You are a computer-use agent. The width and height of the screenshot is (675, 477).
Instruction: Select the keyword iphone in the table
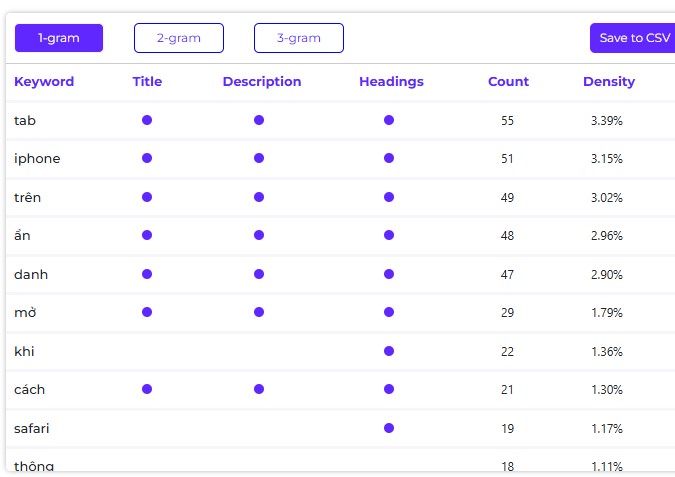point(37,159)
